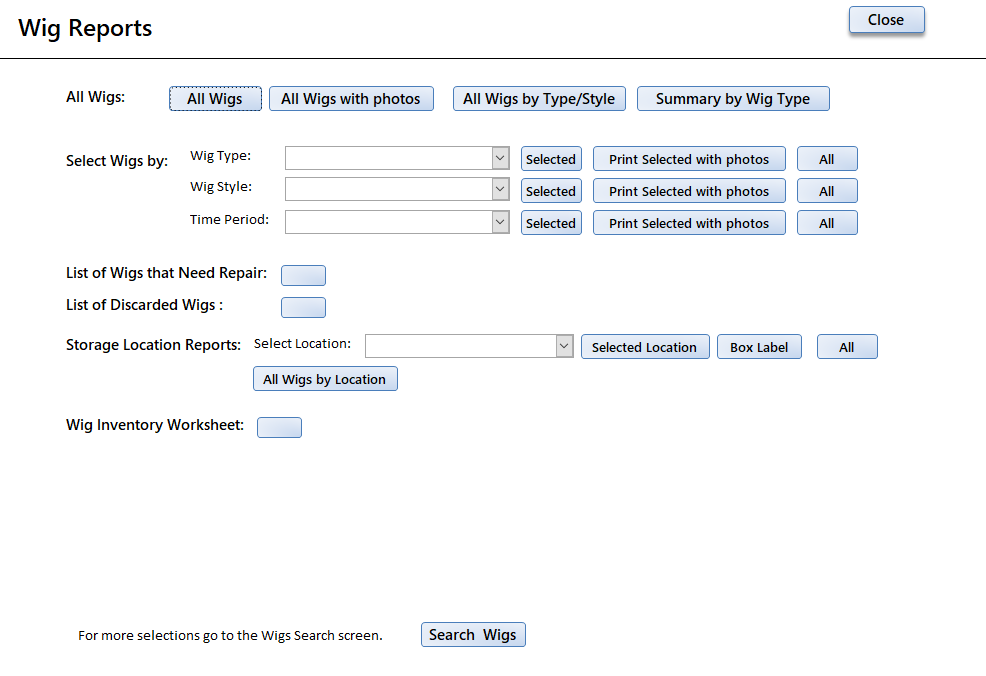Click inside the Wig Type input field
This screenshot has width=986, height=676.
coord(389,158)
